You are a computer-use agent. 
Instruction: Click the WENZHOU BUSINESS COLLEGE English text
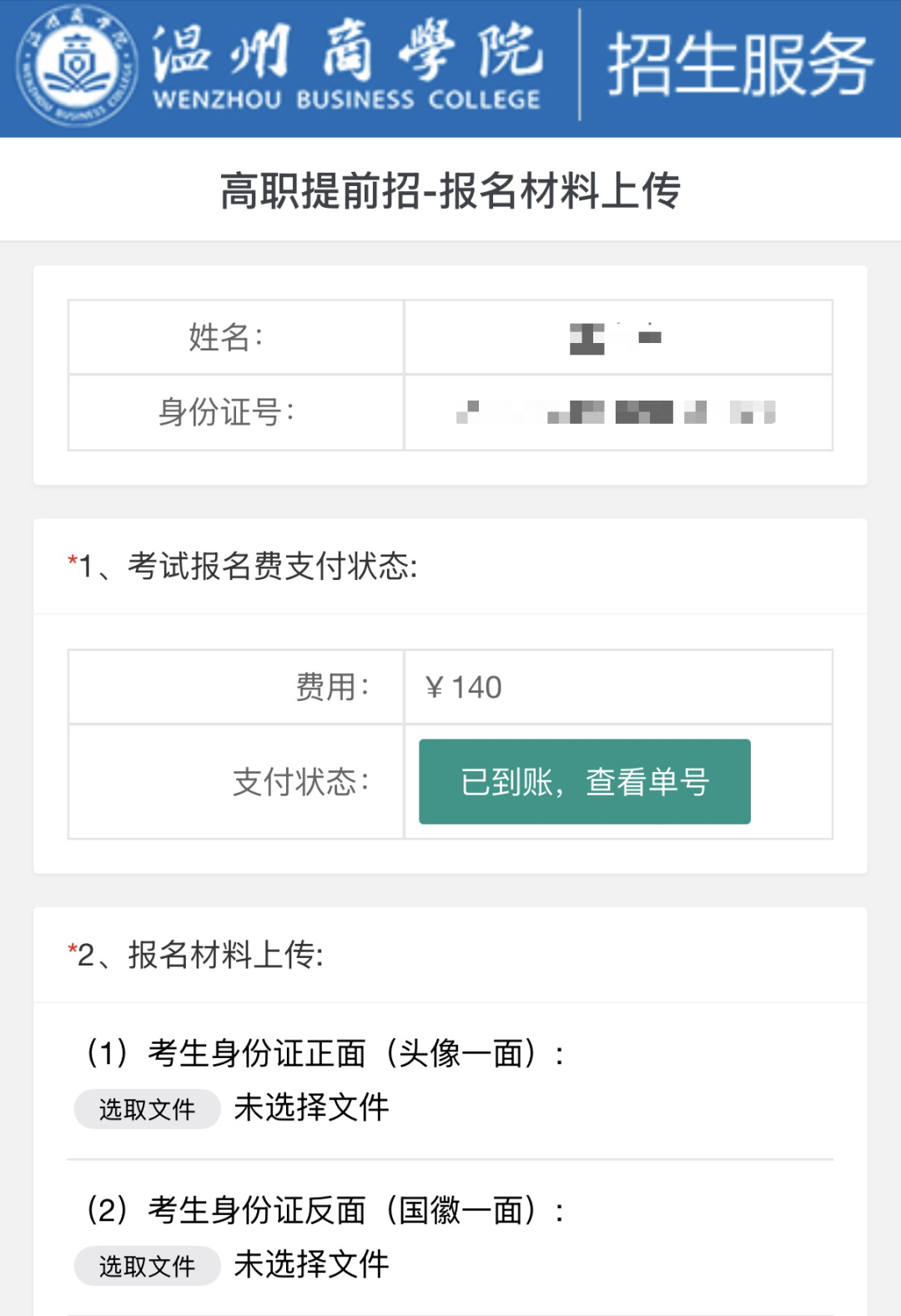pyautogui.click(x=347, y=100)
